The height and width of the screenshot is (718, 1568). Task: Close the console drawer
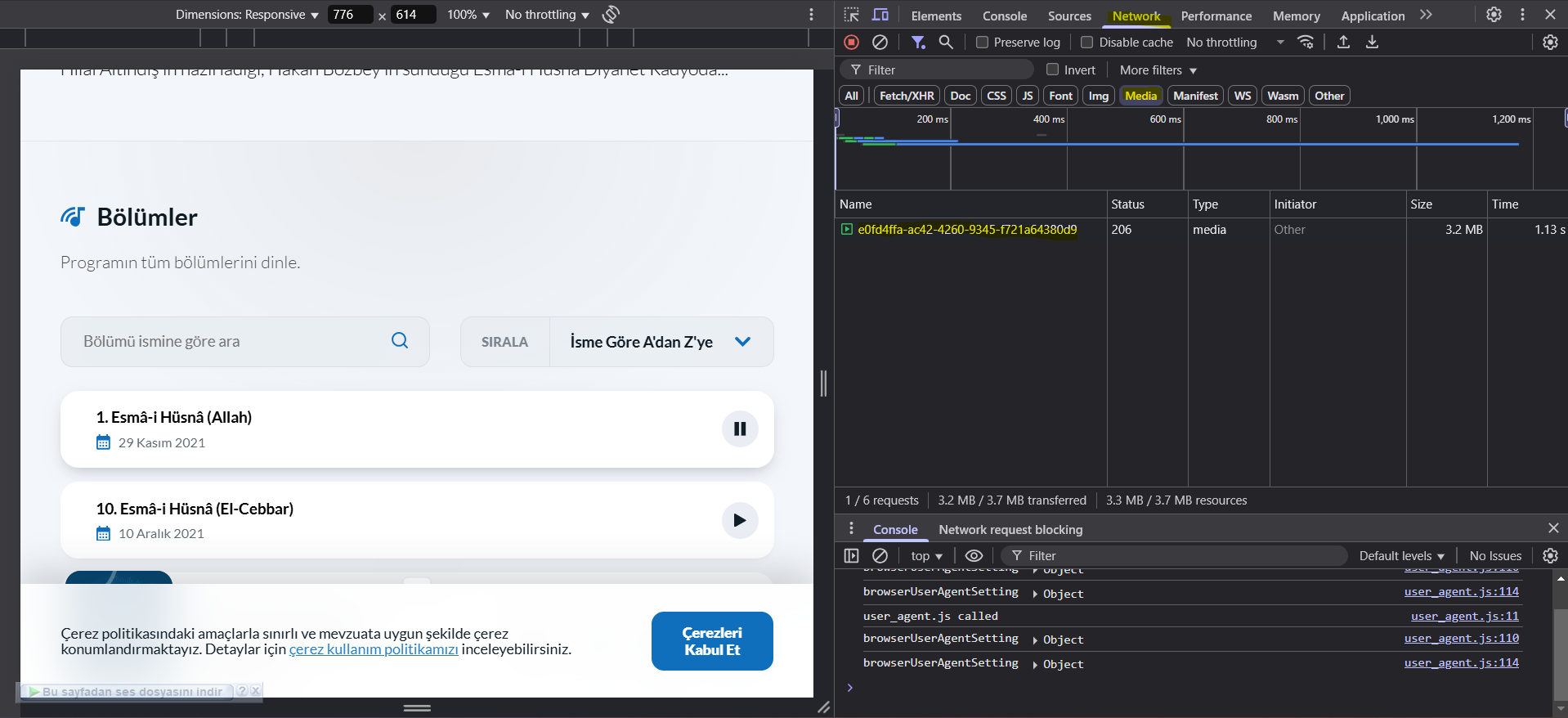point(1553,528)
